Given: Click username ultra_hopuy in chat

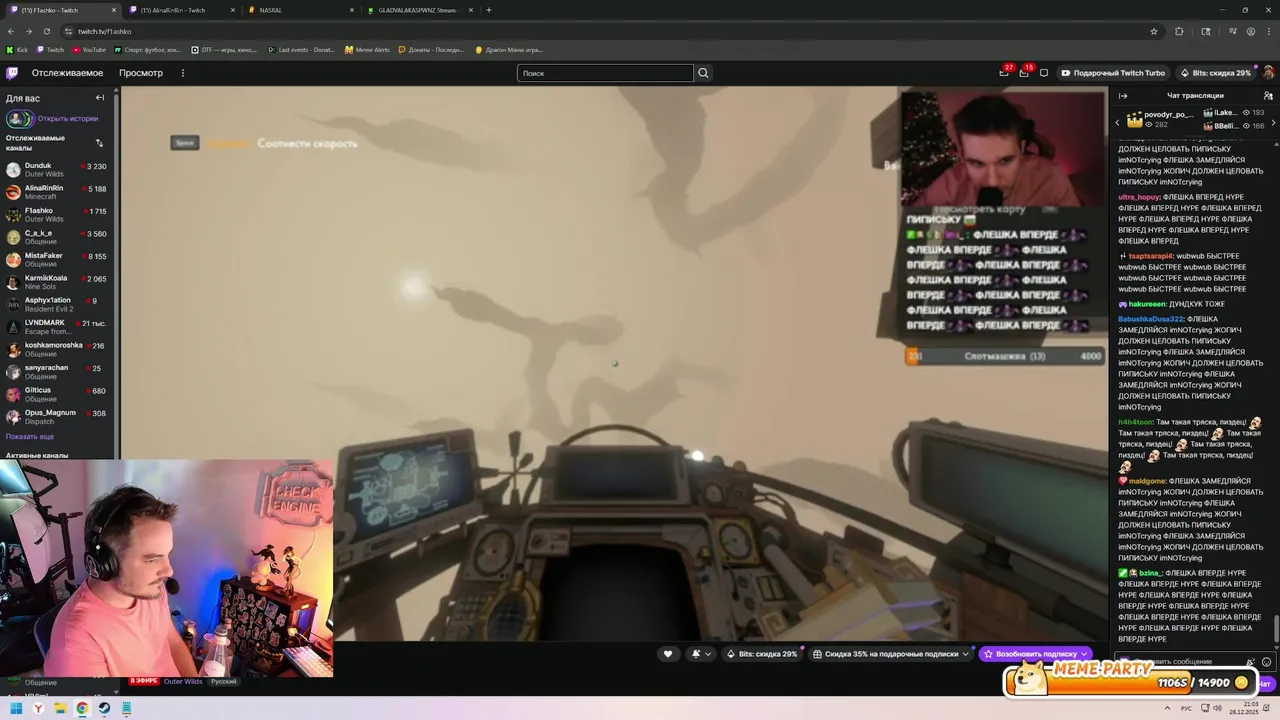Looking at the screenshot, I should 1139,197.
